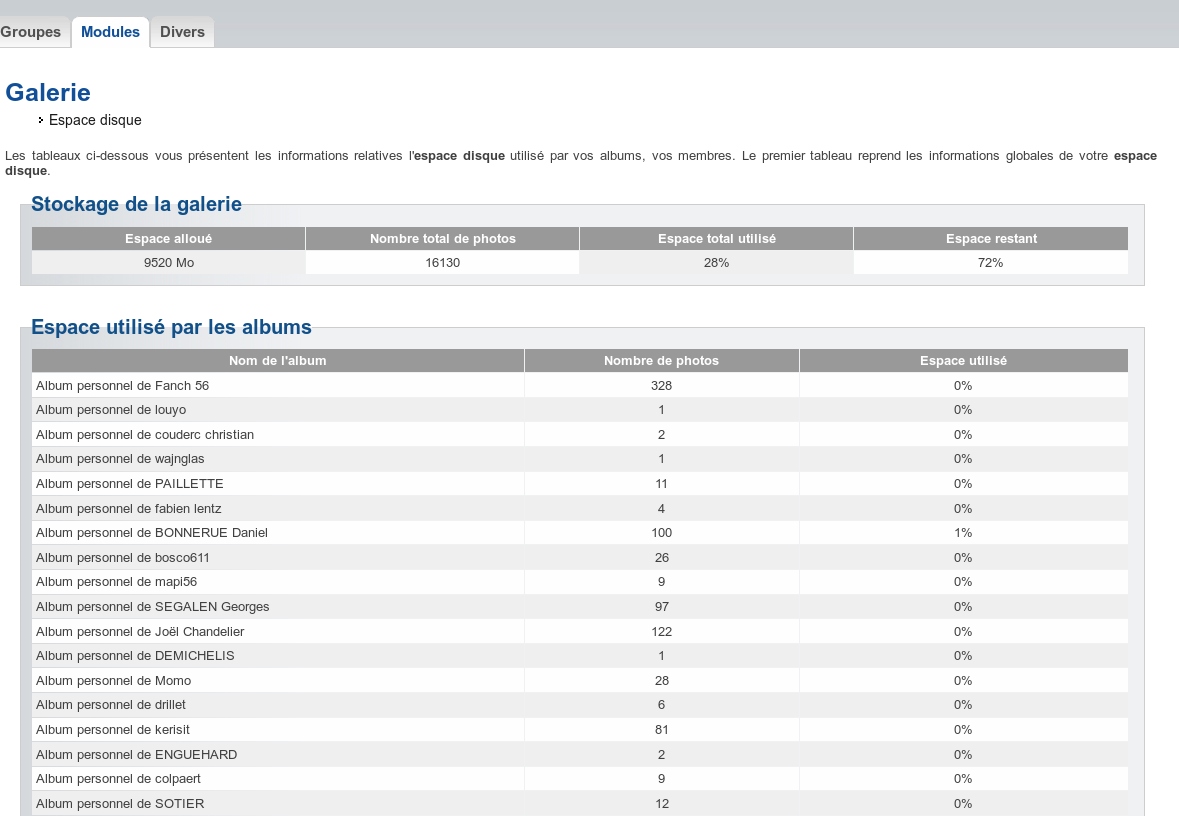This screenshot has width=1179, height=816.
Task: Select the 72% remaining space value
Action: (x=991, y=262)
